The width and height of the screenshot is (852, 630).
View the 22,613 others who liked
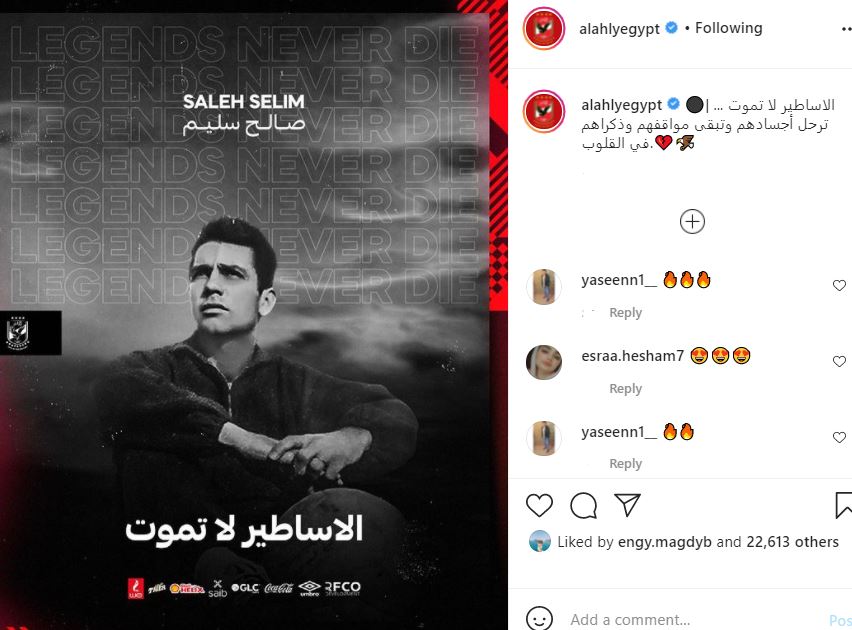[x=792, y=542]
